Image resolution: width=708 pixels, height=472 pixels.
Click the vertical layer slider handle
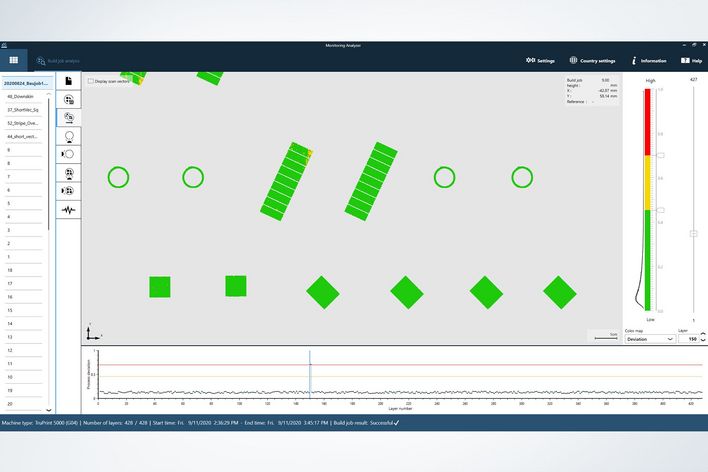point(694,233)
